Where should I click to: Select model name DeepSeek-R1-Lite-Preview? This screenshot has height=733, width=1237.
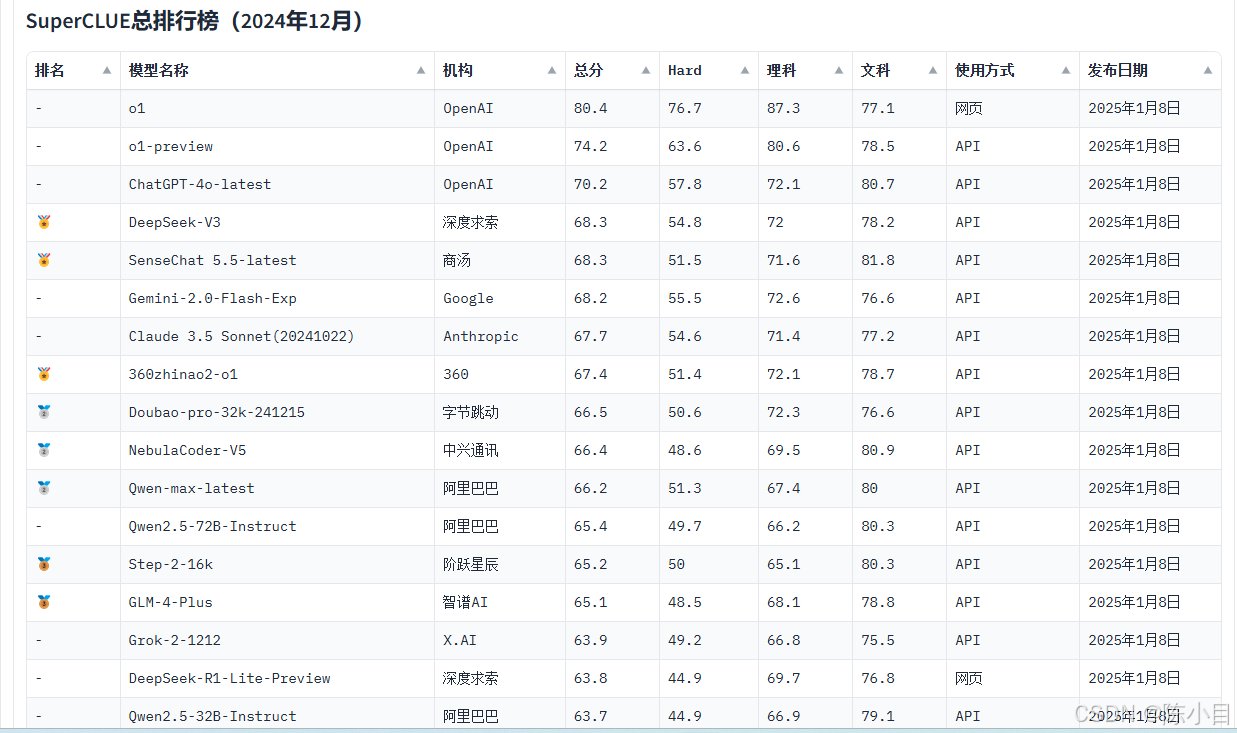click(230, 678)
